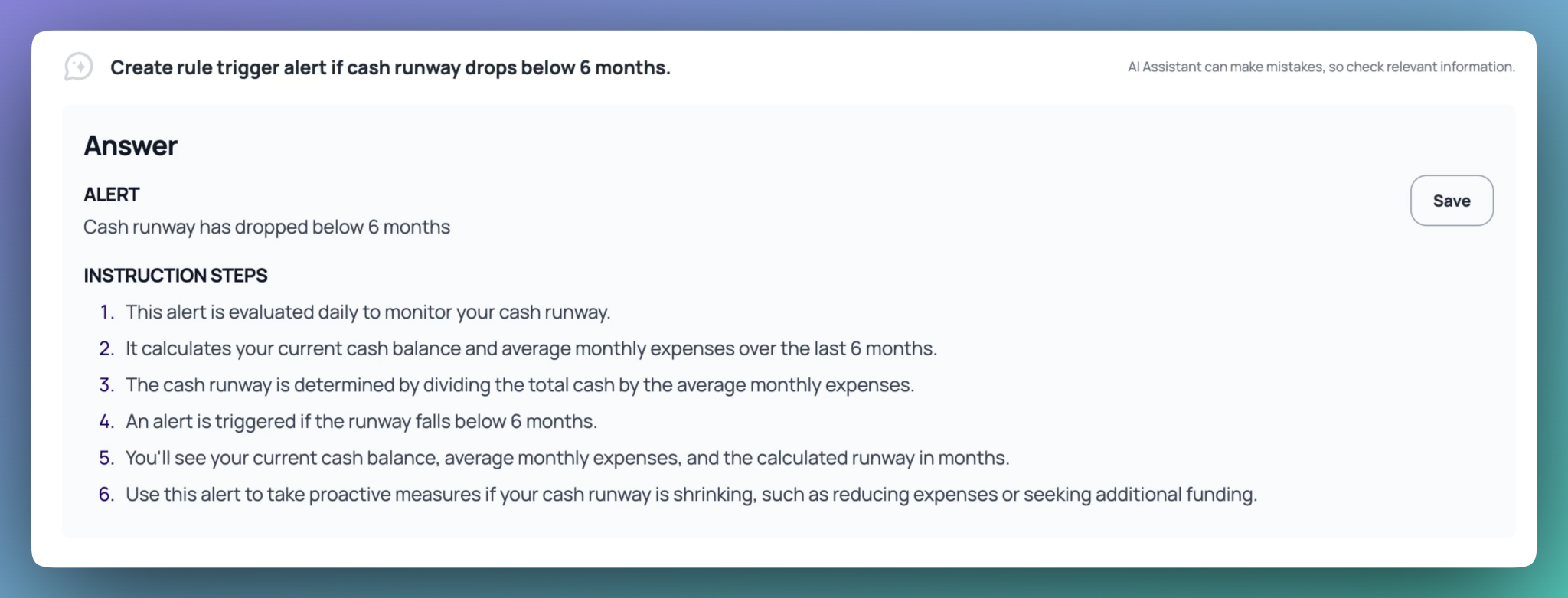Click the number 3 list marker
Viewport: 1568px width, 598px height.
pos(107,385)
